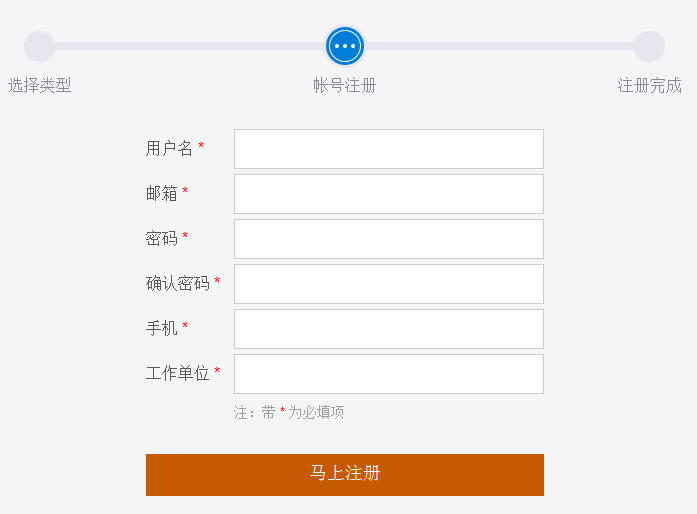Click into the 邮箱 text box

pyautogui.click(x=388, y=194)
